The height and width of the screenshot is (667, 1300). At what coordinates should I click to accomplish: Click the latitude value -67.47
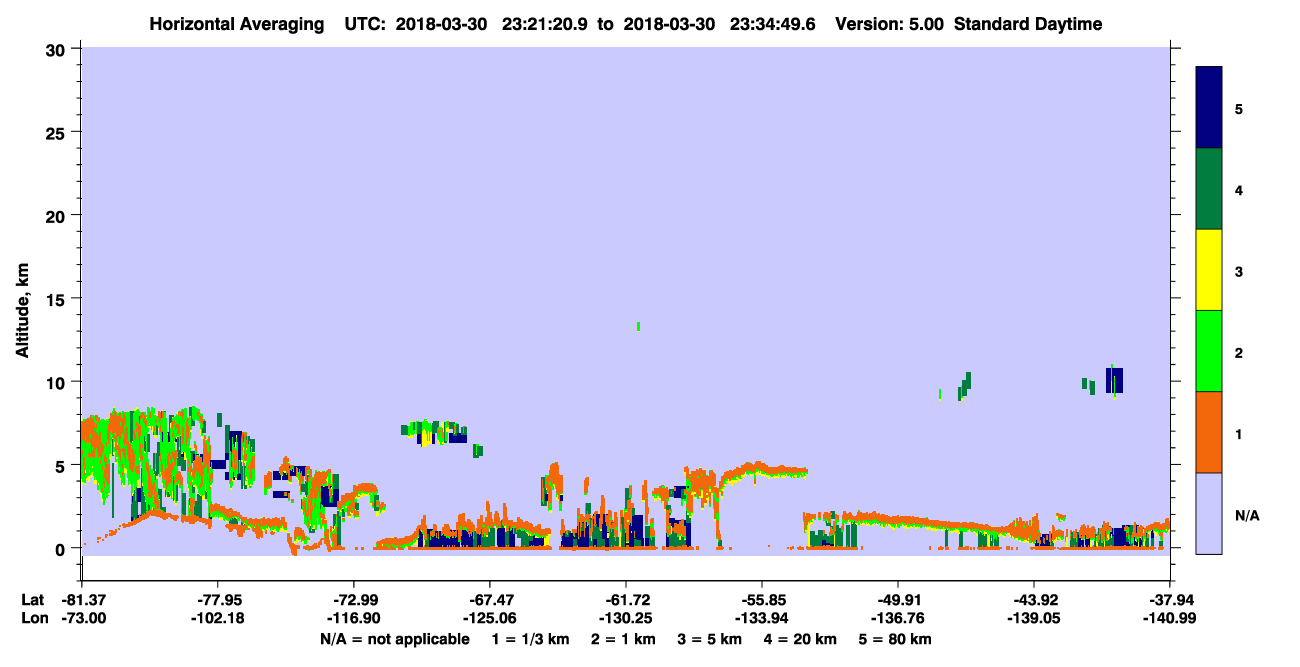[489, 600]
